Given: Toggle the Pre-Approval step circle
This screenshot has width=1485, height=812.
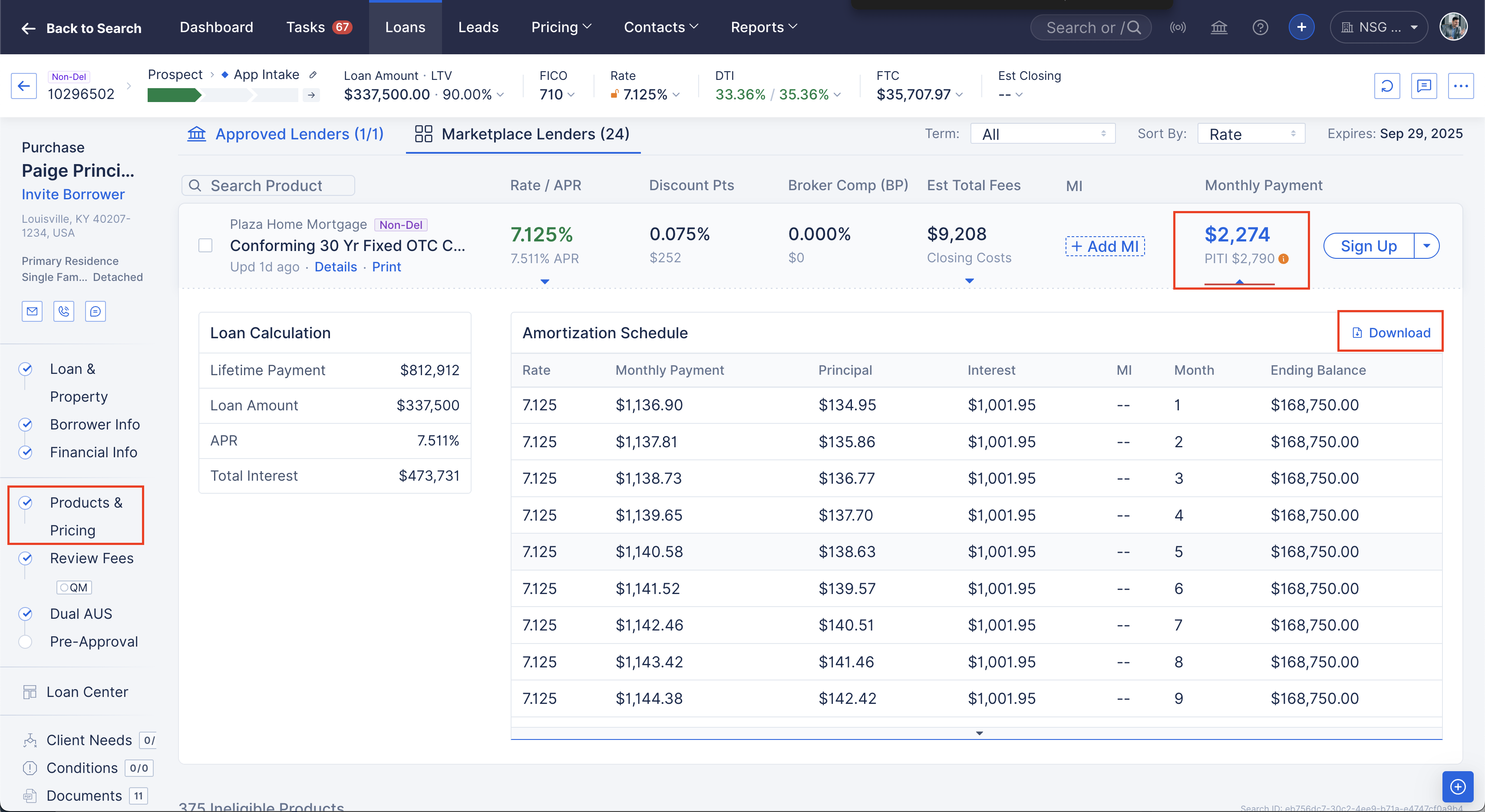Looking at the screenshot, I should click(25, 641).
